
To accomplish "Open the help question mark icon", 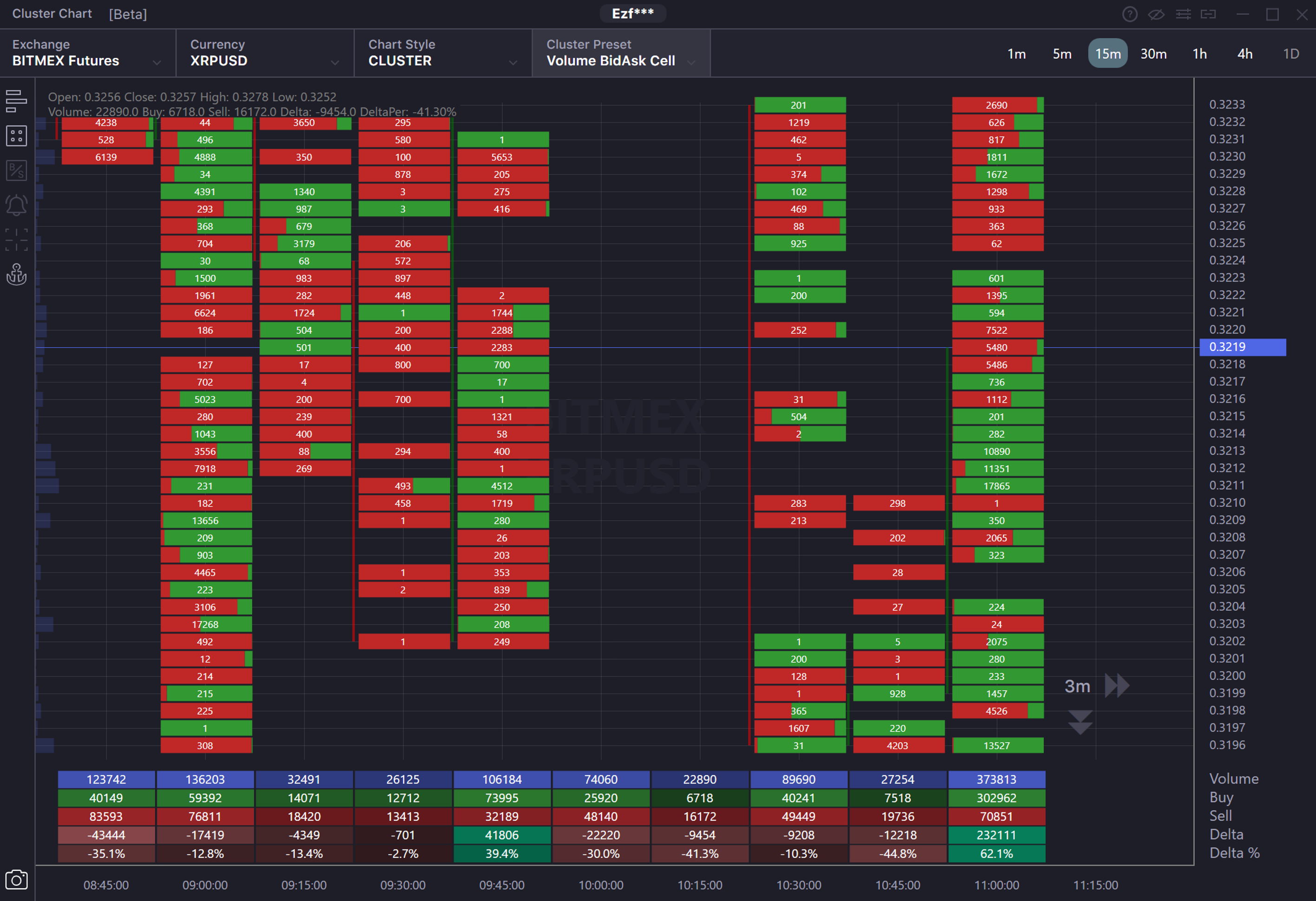I will [x=1130, y=14].
